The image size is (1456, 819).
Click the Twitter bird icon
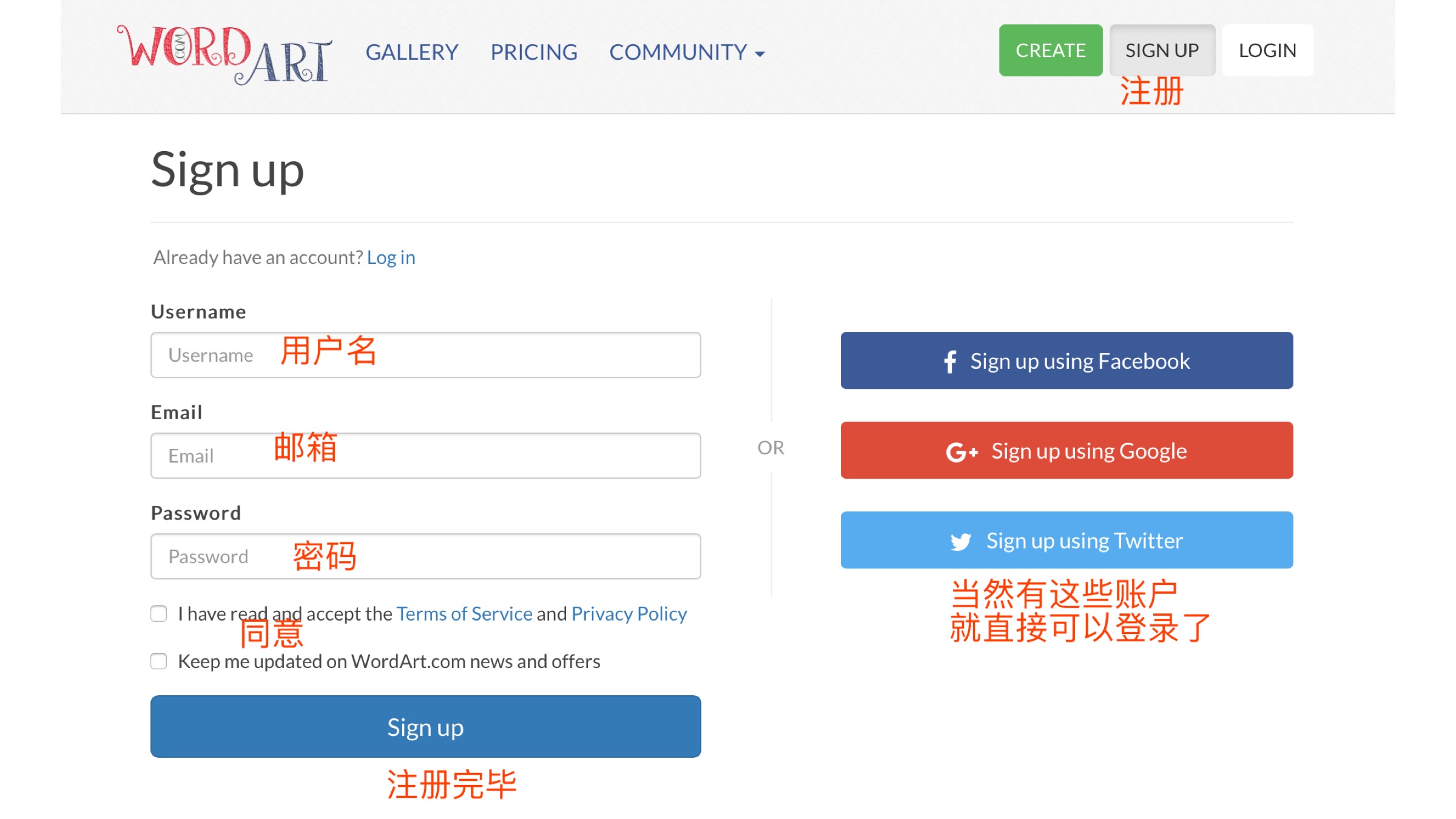[x=960, y=541]
